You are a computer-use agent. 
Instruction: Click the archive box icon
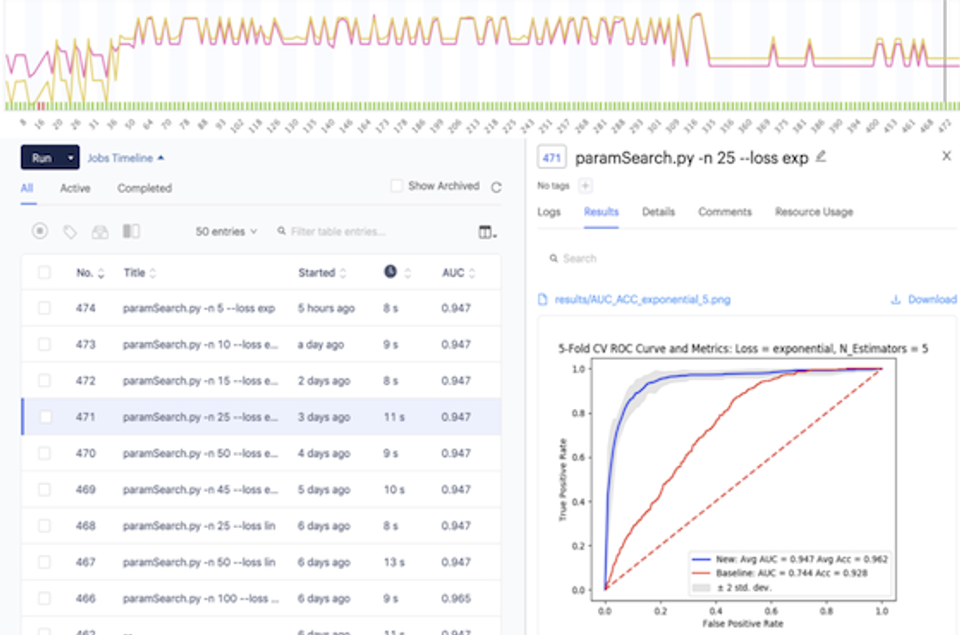100,231
